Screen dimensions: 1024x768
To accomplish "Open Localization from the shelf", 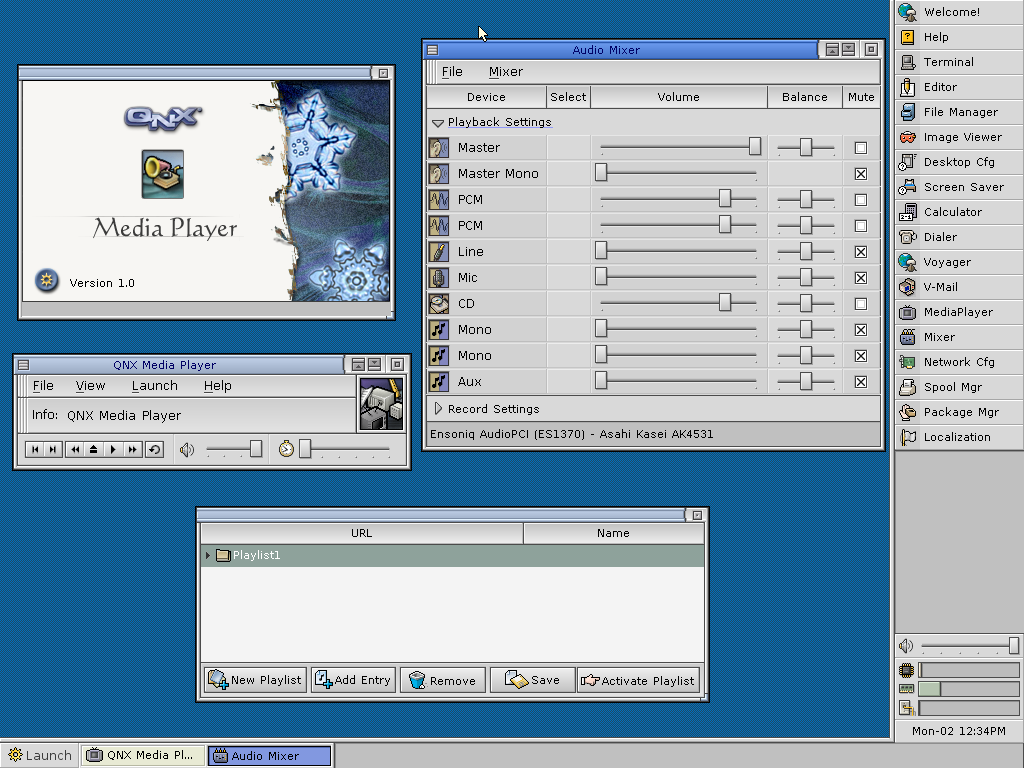I will 959,437.
